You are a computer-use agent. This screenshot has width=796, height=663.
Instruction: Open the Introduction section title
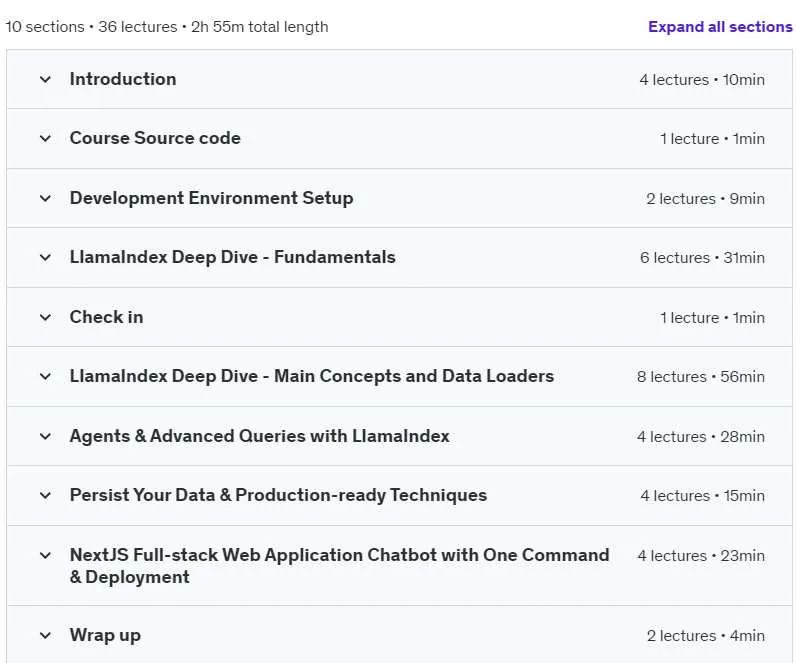tap(123, 79)
